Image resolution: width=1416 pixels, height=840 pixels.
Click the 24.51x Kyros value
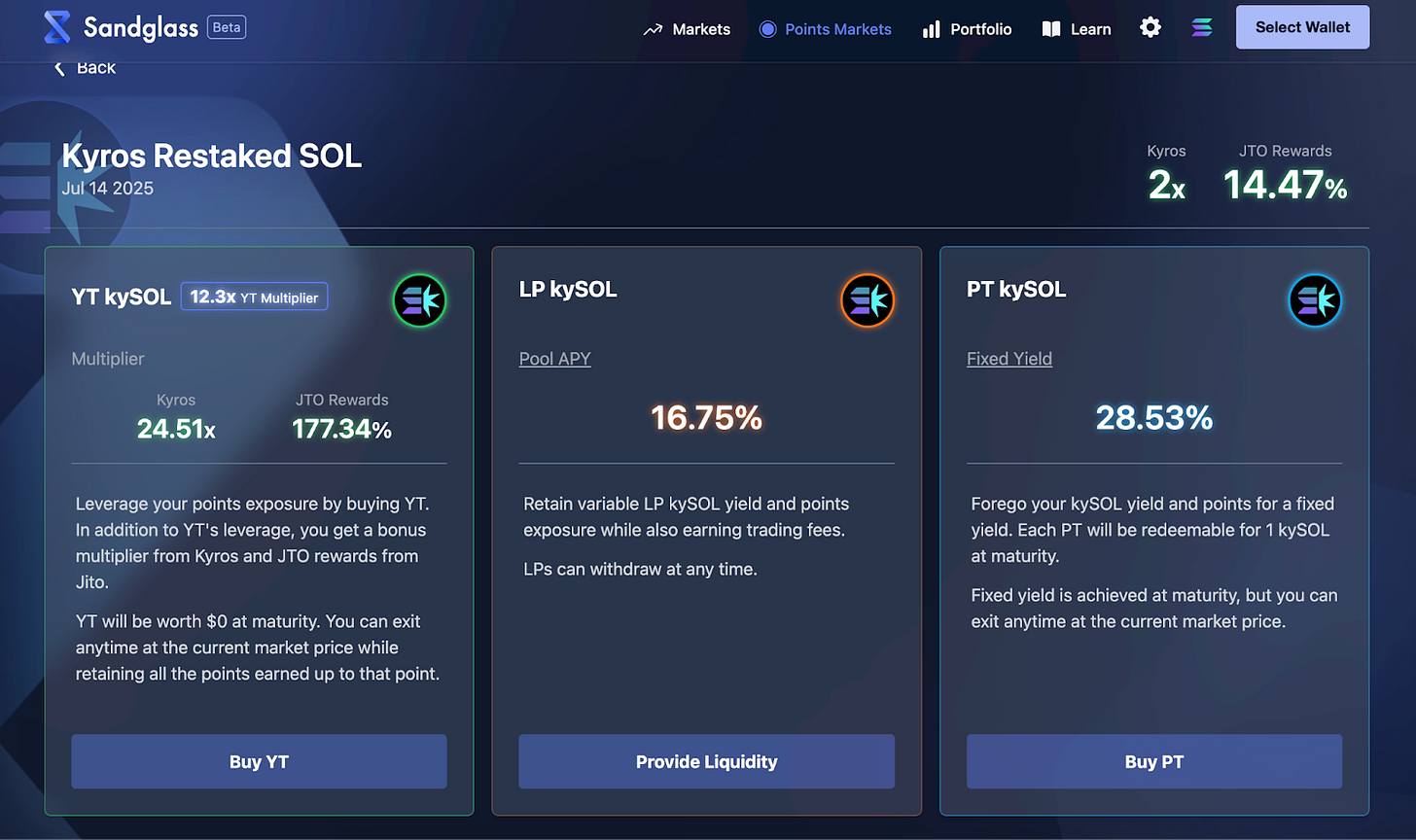[x=176, y=428]
